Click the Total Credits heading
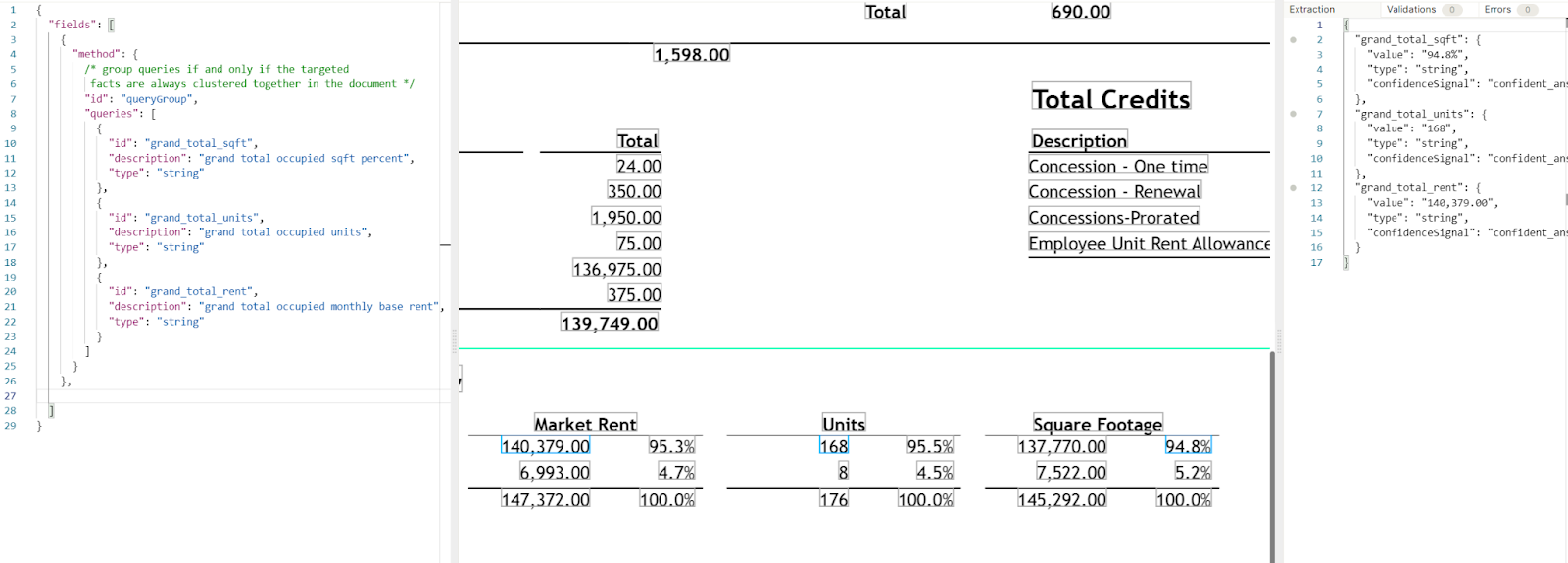 1111,99
